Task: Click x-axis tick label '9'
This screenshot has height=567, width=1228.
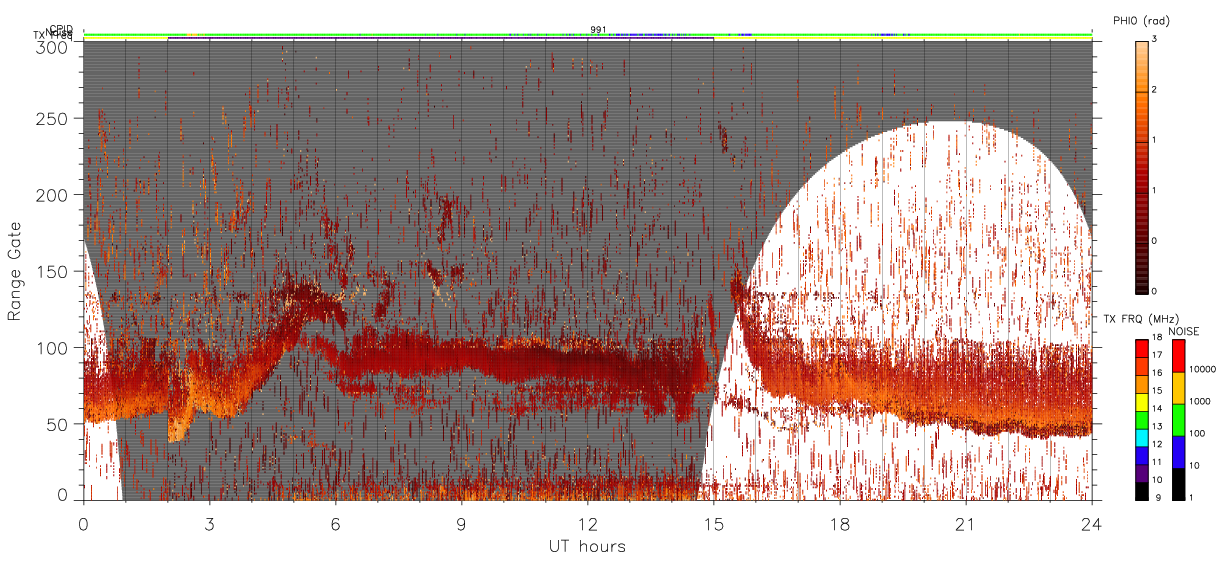Action: [462, 523]
